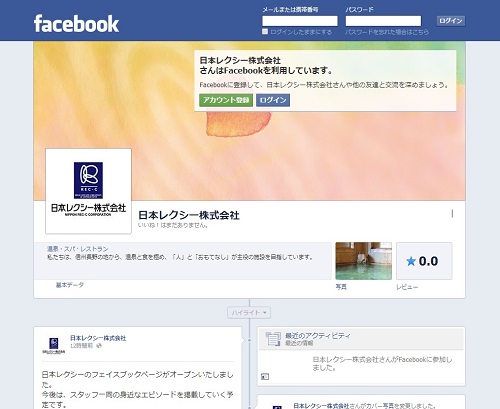Viewport: 500px width, 409px height.
Task: Focus the メールまたは携帯番号 input field
Action: coord(300,21)
